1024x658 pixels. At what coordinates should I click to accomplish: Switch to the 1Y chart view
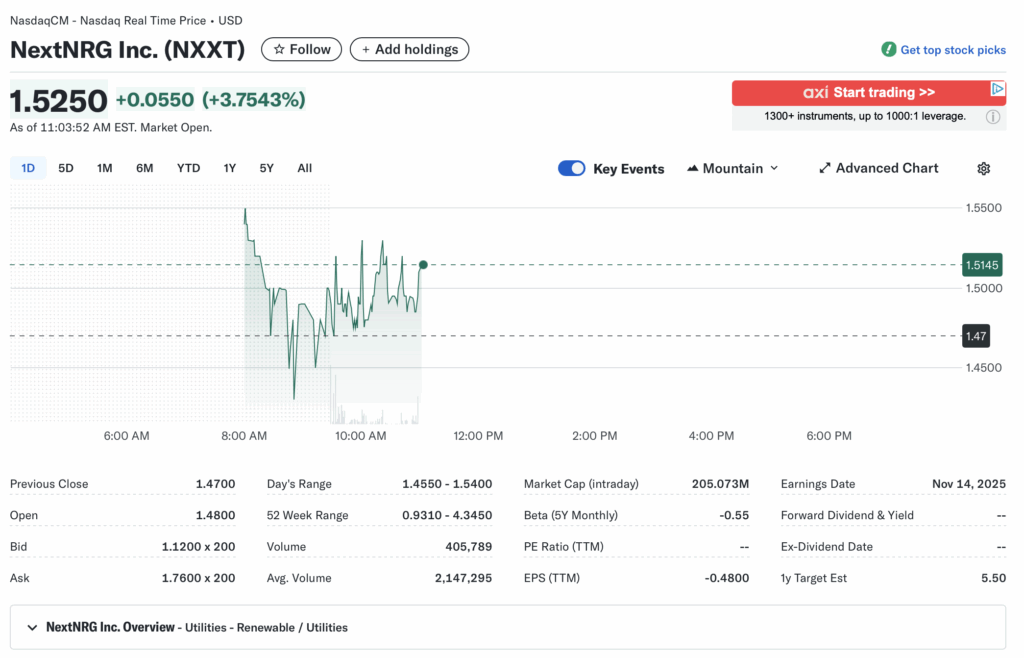[229, 168]
